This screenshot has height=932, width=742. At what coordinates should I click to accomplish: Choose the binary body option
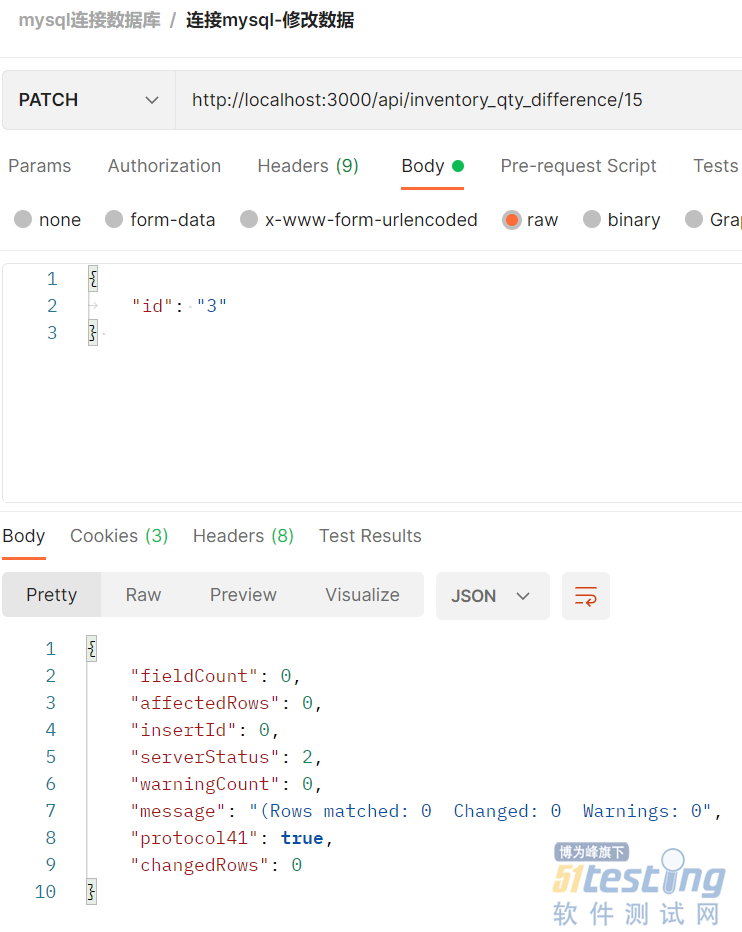pyautogui.click(x=592, y=220)
